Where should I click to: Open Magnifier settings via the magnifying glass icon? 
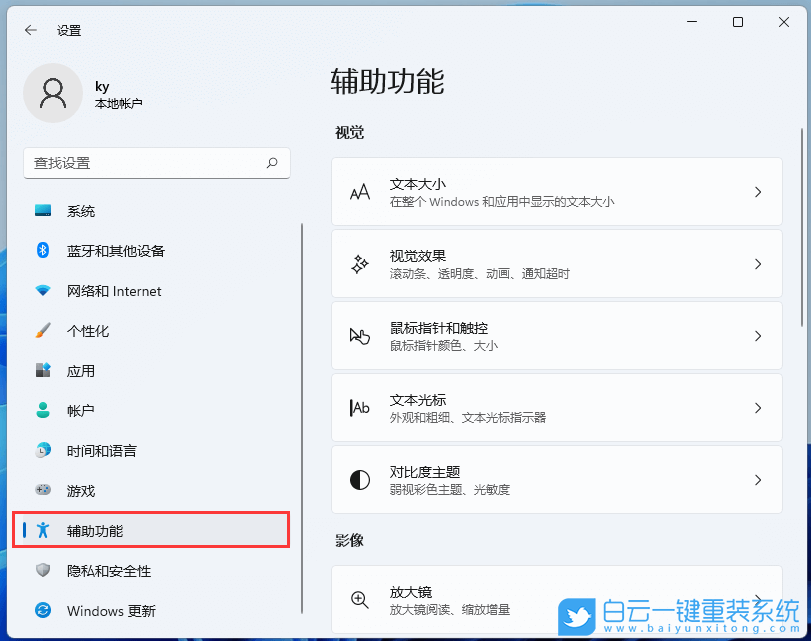pyautogui.click(x=359, y=600)
